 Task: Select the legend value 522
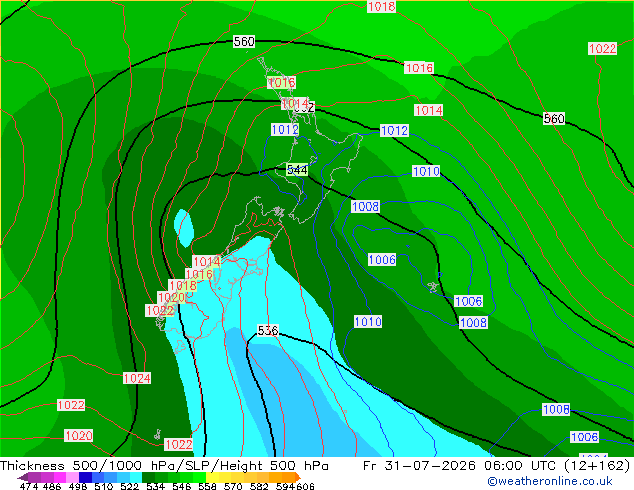point(129,486)
